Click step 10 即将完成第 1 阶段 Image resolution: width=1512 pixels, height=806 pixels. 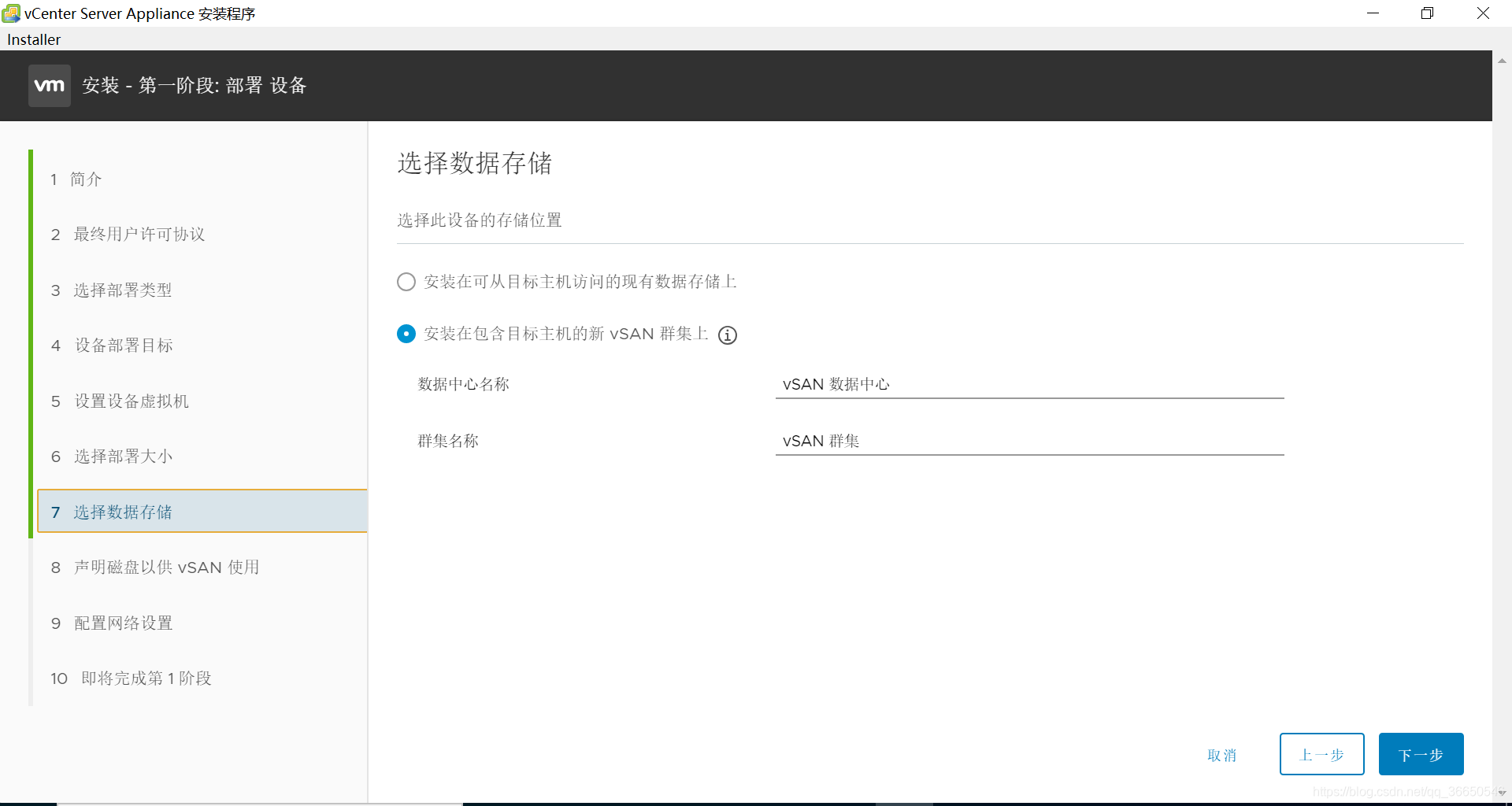pos(131,678)
